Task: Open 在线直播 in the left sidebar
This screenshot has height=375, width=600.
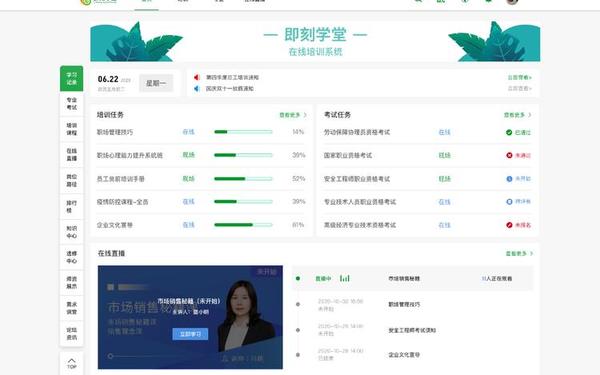Action: [x=72, y=155]
